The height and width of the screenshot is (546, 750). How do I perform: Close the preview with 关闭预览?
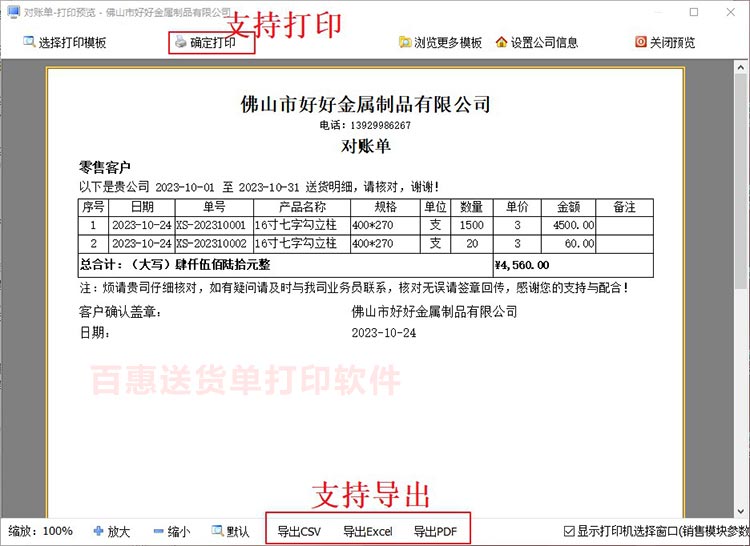pyautogui.click(x=665, y=42)
